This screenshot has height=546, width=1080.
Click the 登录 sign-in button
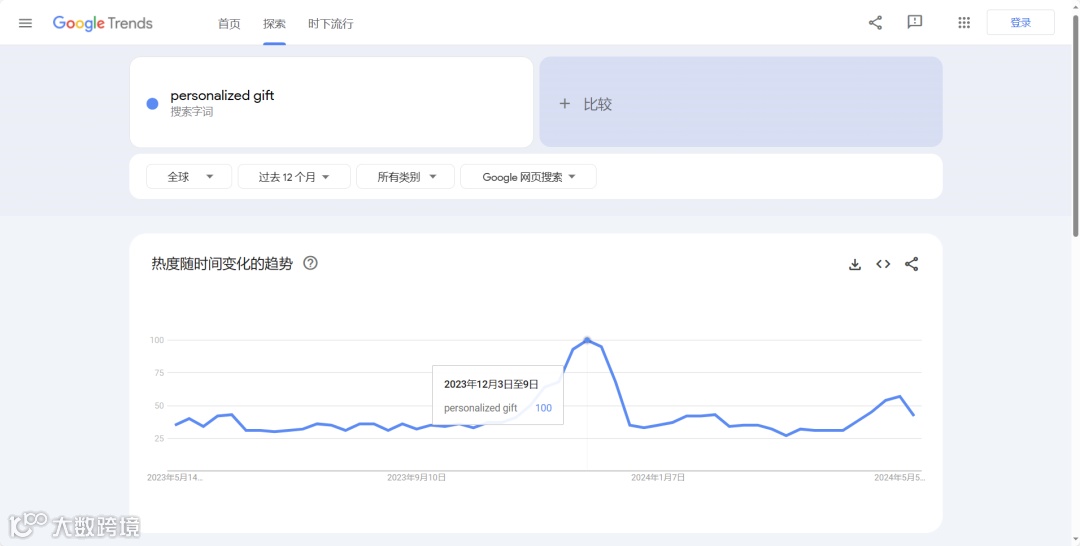pos(1021,23)
